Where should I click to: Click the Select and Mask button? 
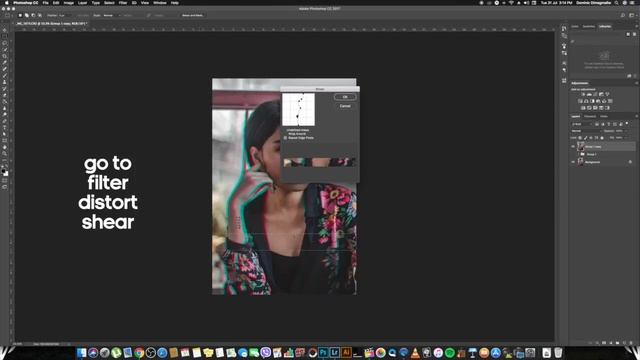[x=192, y=16]
